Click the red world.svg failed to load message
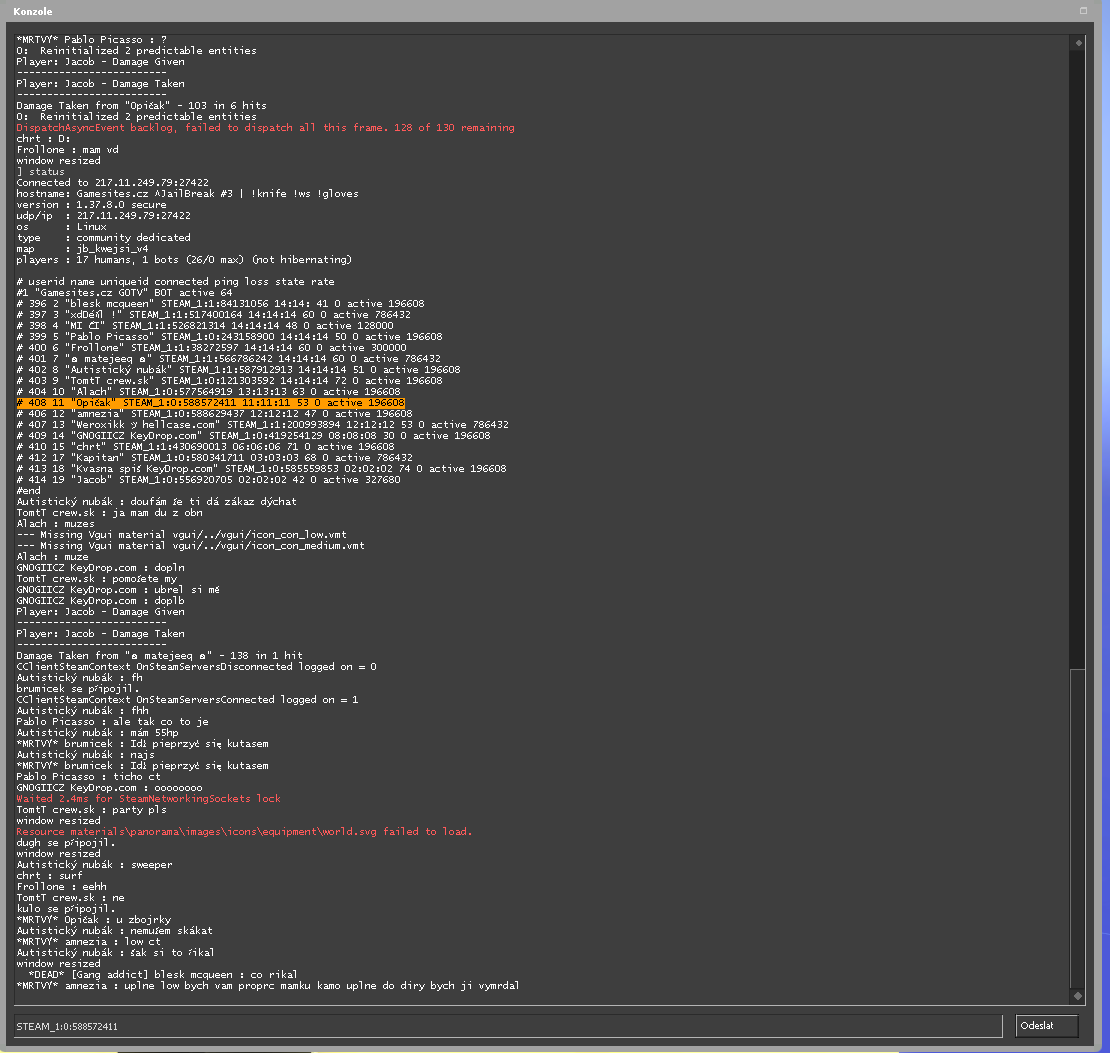This screenshot has width=1110, height=1053. pos(243,832)
